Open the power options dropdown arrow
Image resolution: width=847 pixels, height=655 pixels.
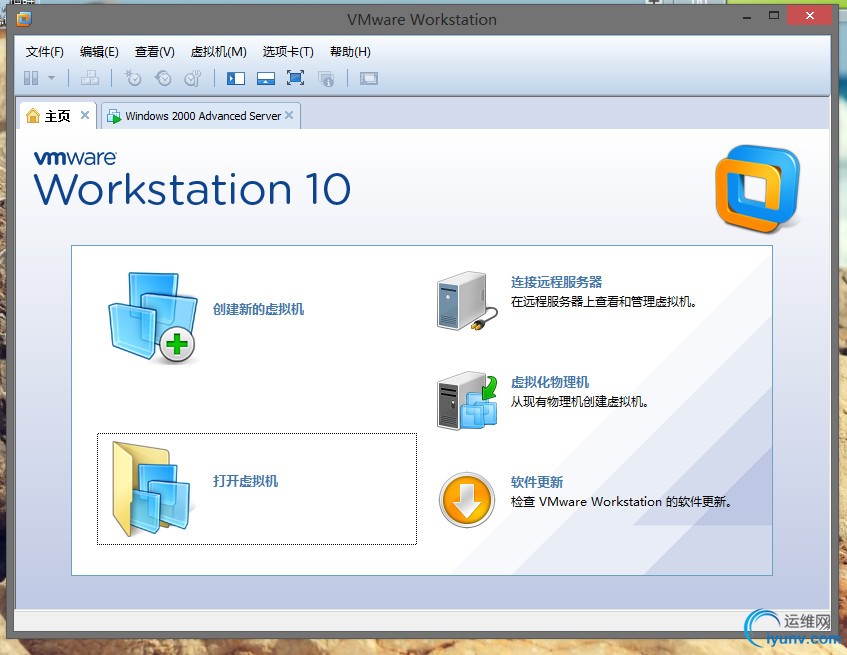point(51,78)
